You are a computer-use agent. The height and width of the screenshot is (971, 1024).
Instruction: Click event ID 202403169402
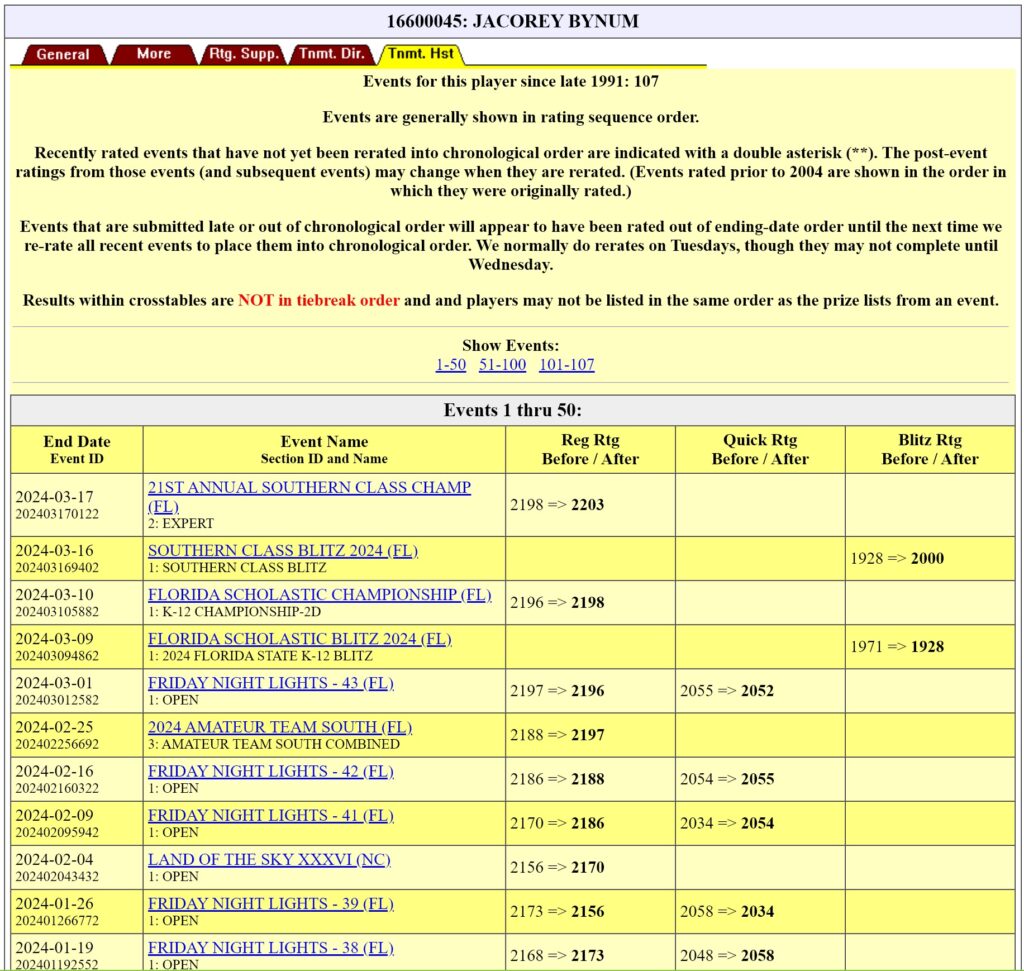click(57, 568)
